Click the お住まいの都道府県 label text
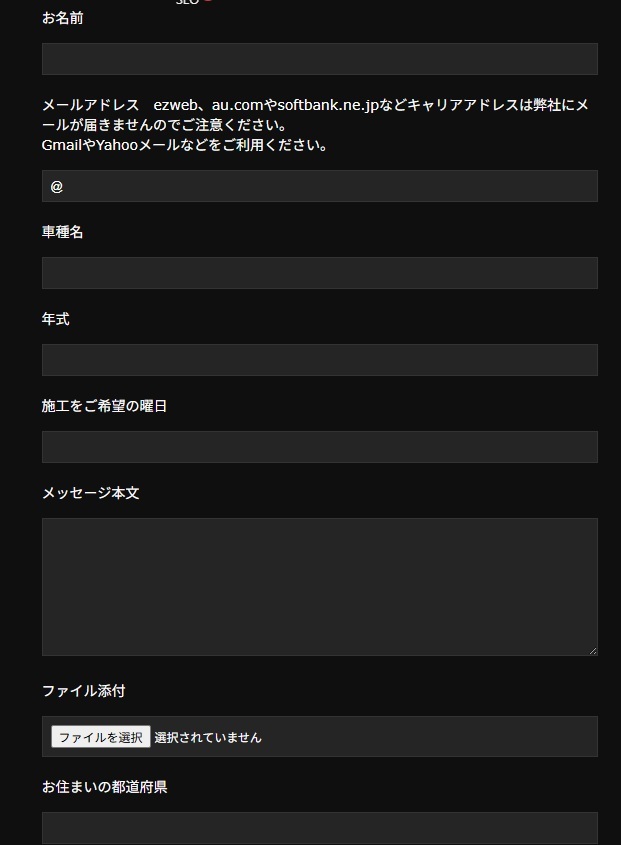The width and height of the screenshot is (621, 845). pyautogui.click(x=105, y=787)
